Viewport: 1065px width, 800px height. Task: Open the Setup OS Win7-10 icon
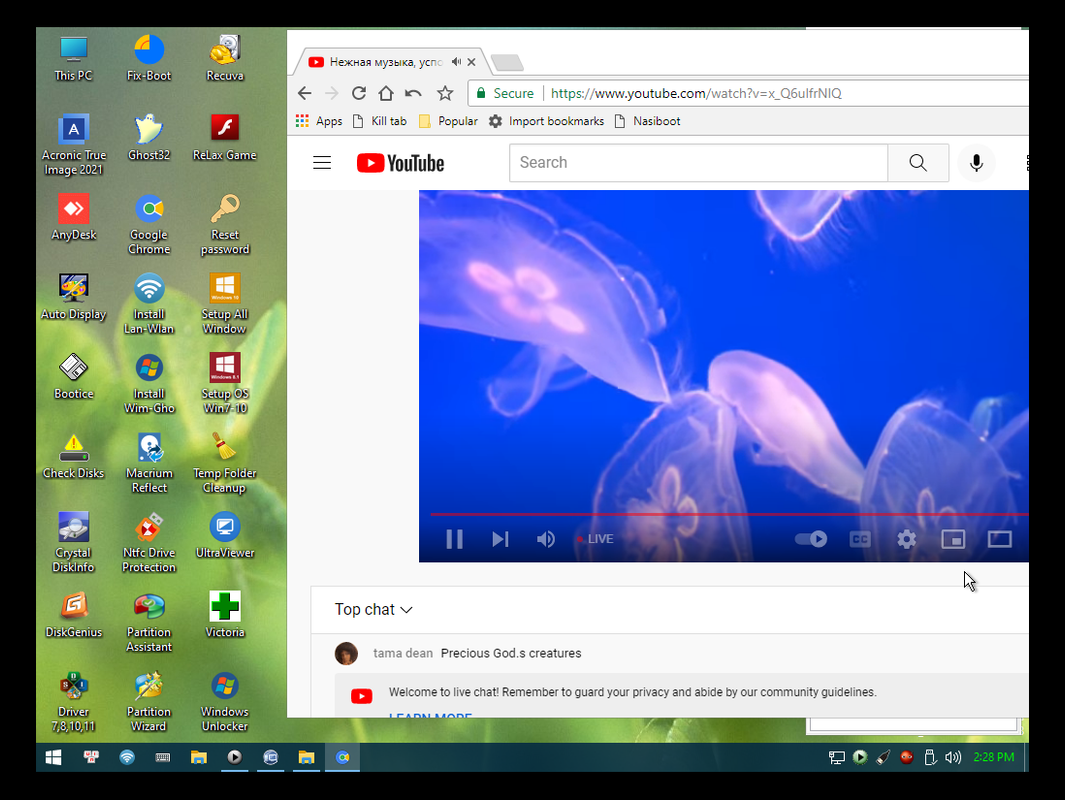coord(225,384)
